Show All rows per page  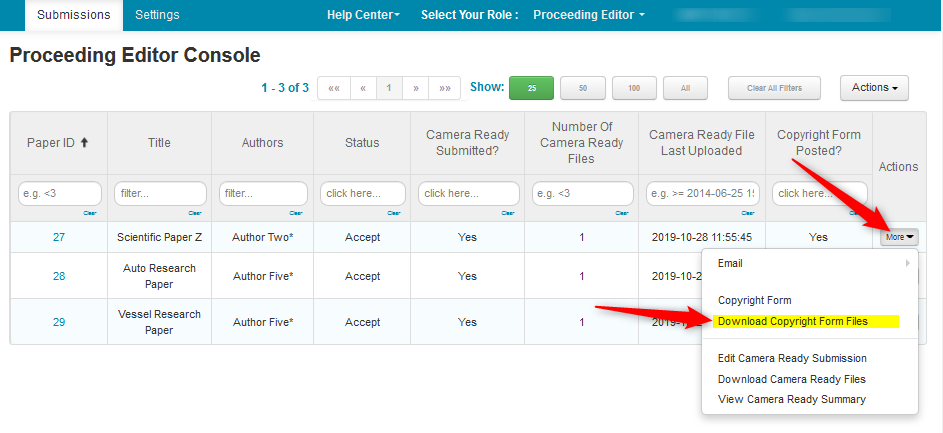685,88
